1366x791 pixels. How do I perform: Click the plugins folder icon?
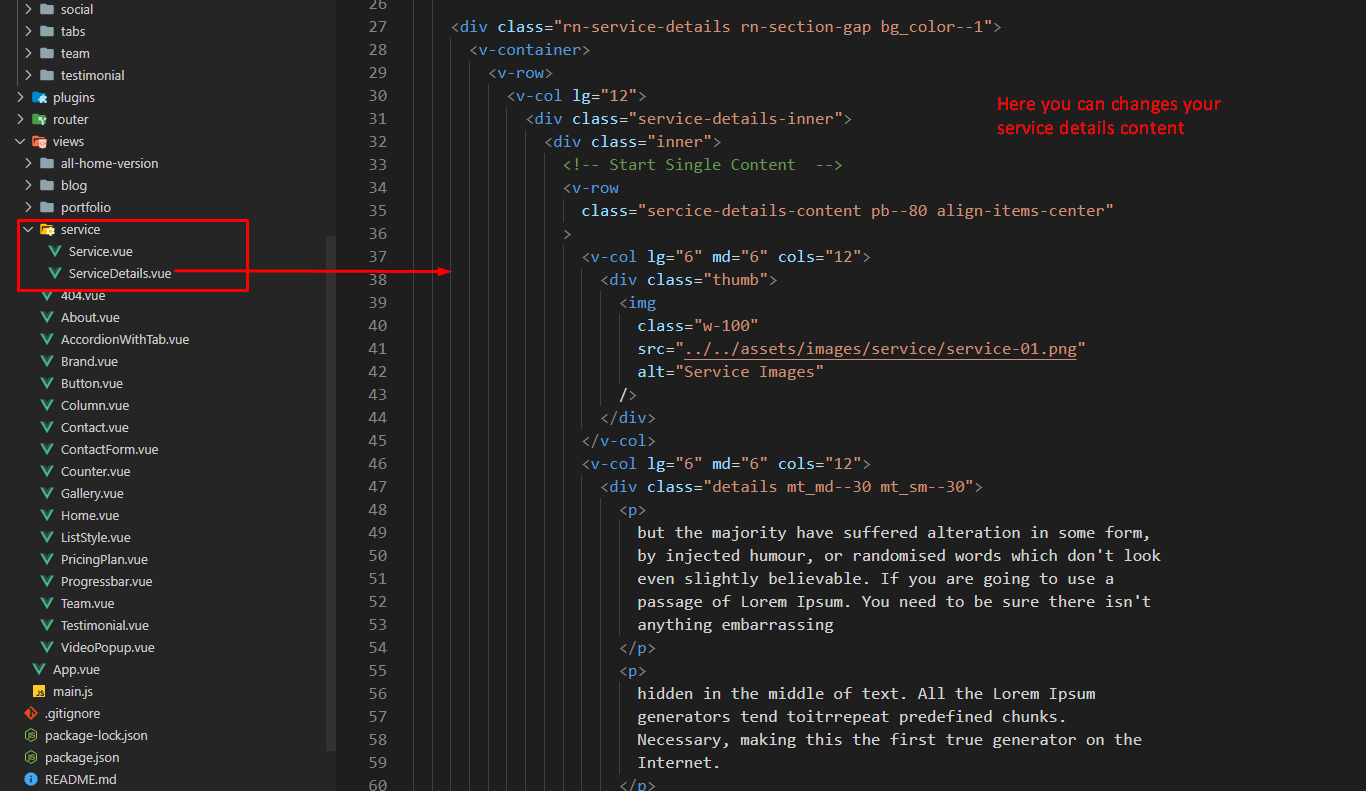coord(40,98)
